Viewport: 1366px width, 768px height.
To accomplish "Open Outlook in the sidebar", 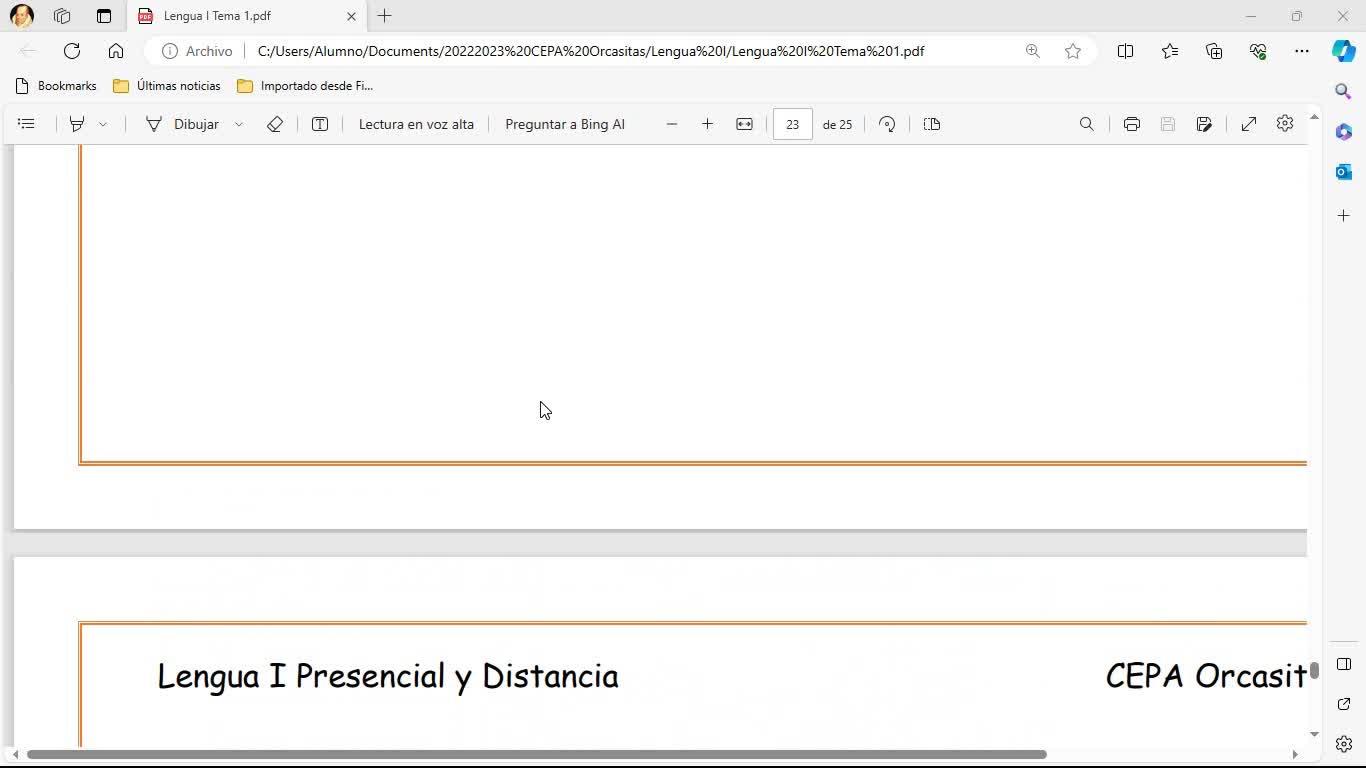I will 1344,172.
